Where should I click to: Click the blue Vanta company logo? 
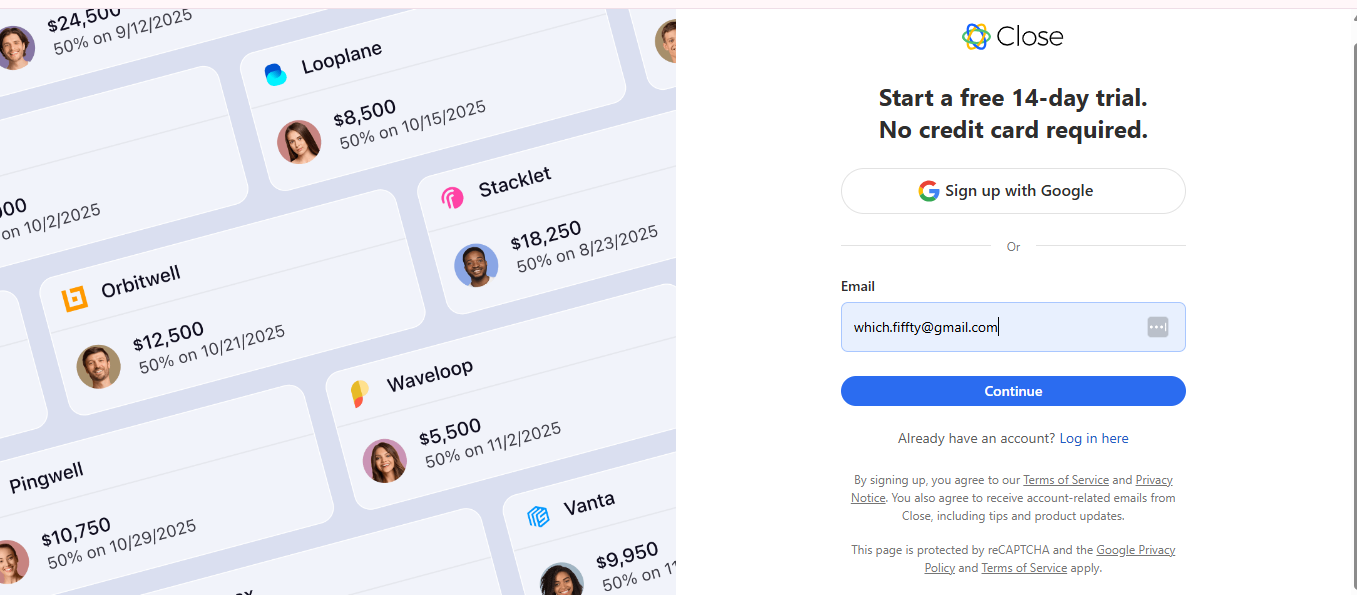coord(538,516)
